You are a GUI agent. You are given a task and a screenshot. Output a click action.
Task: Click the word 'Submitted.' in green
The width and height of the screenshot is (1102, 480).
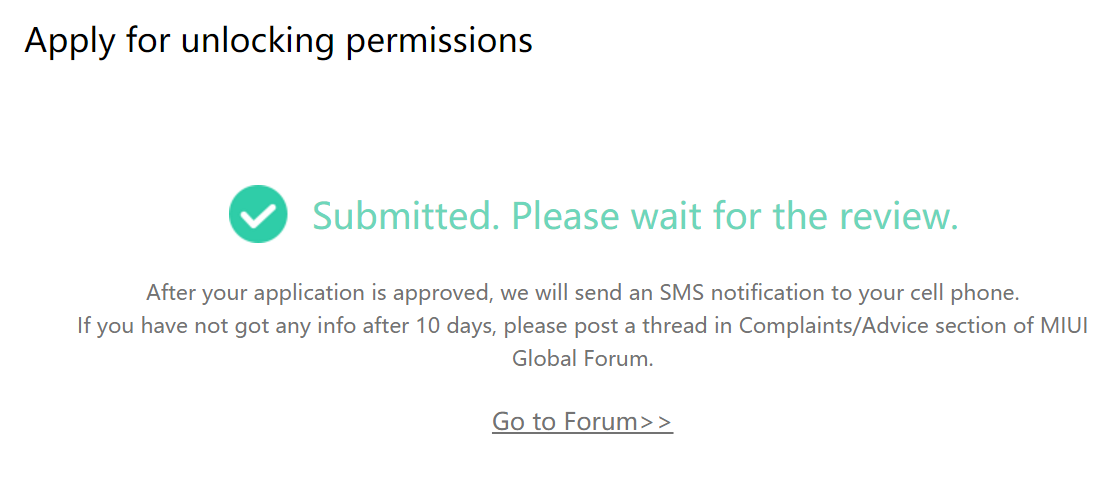pyautogui.click(x=405, y=216)
